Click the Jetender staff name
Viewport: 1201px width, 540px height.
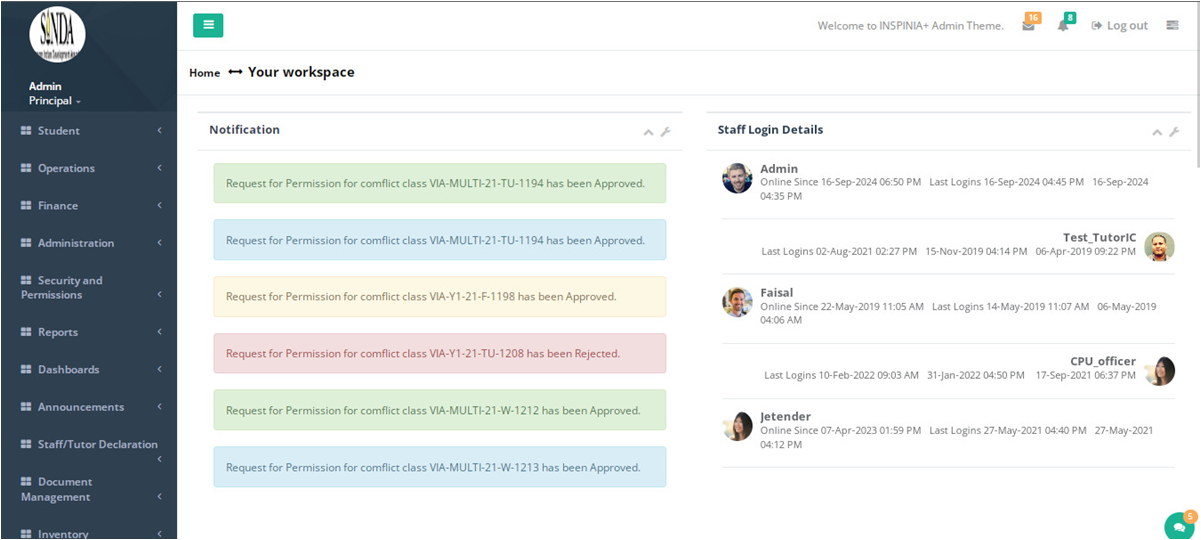(786, 417)
